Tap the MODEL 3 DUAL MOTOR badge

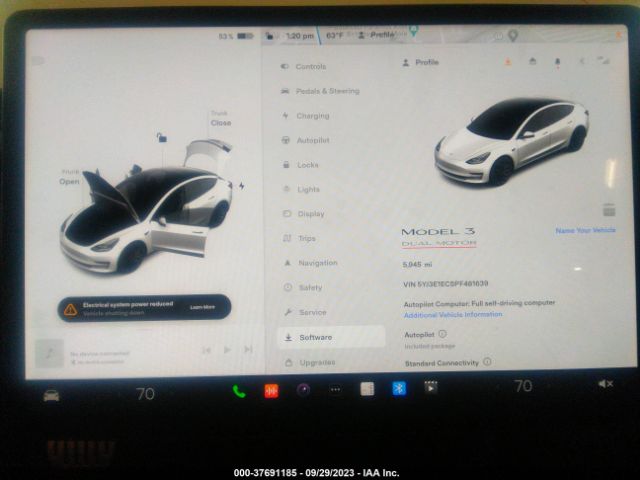[439, 238]
